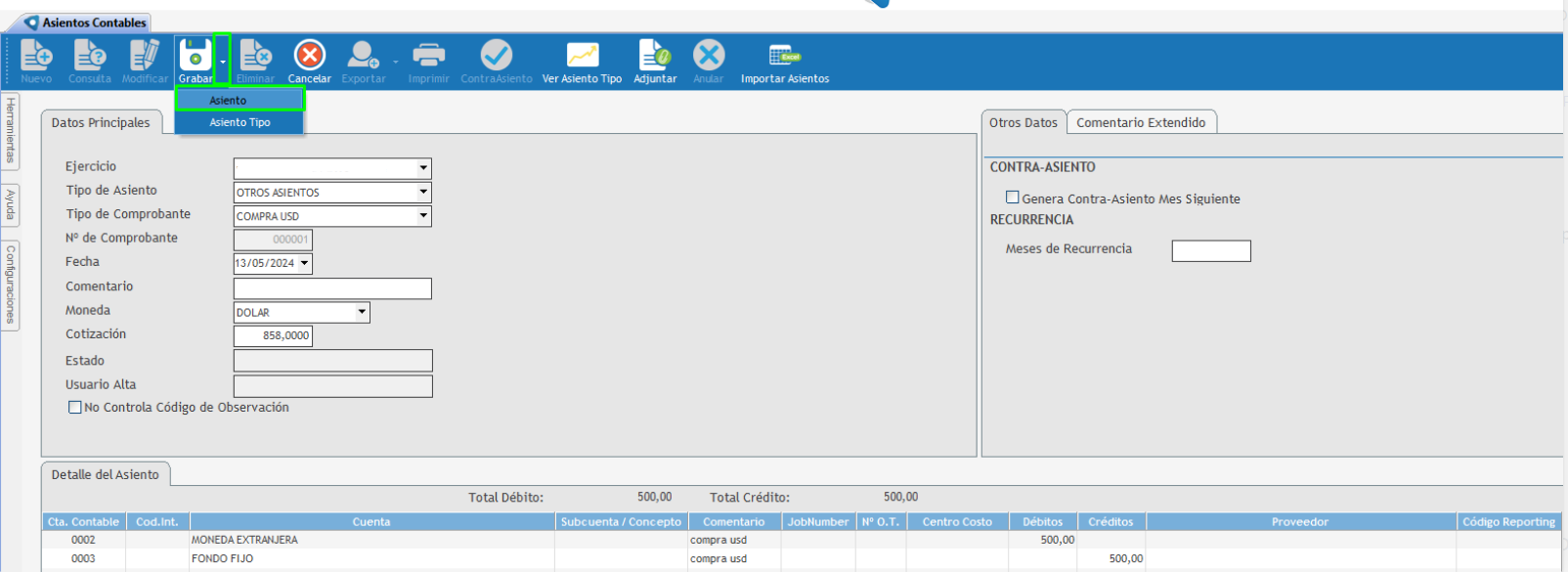The image size is (1568, 572).
Task: Enable Genera Contra-Asiento Mes Siguiente checkbox
Action: (1013, 198)
